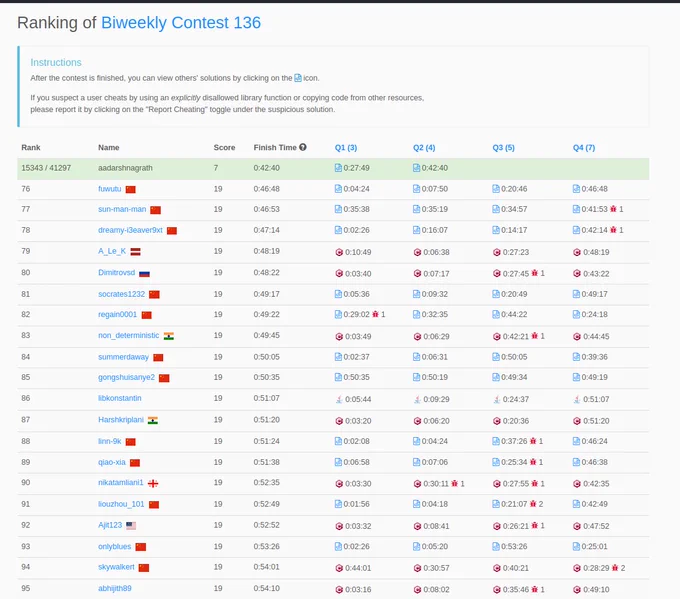Open fuwutu's Q1 solution file icon
680x599 pixels.
coord(338,189)
